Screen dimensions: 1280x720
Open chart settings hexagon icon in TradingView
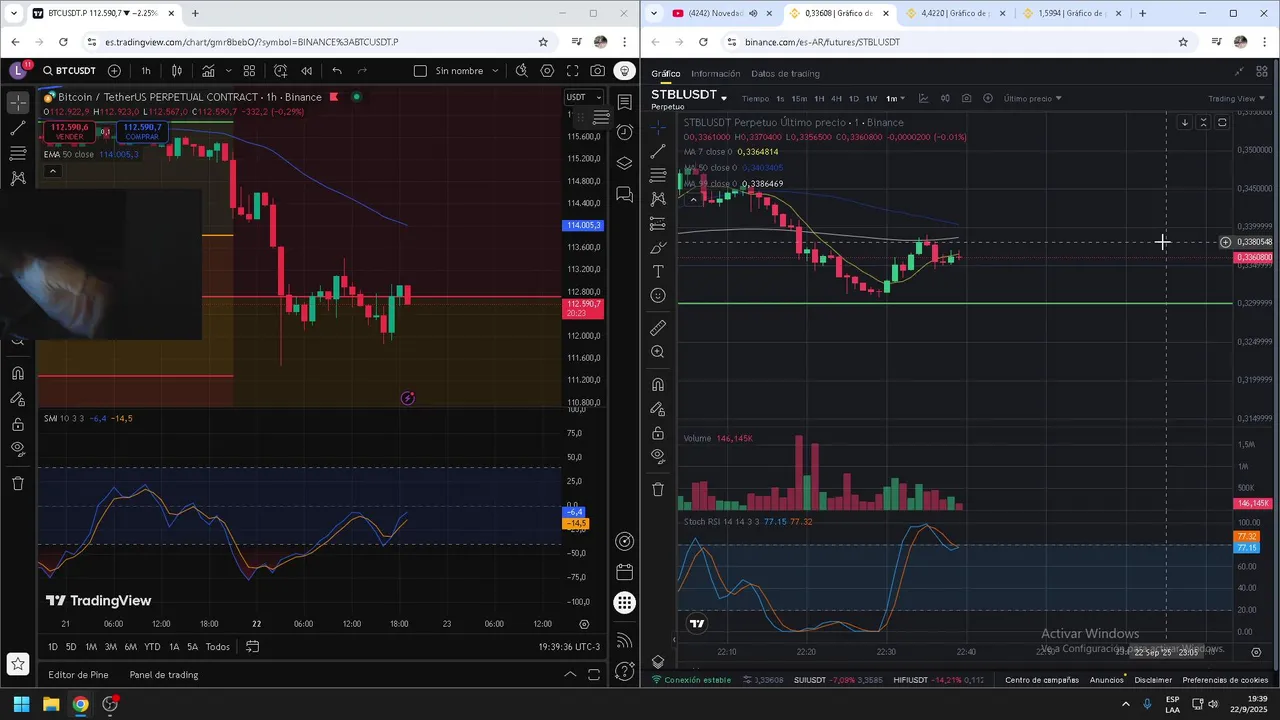(x=547, y=71)
